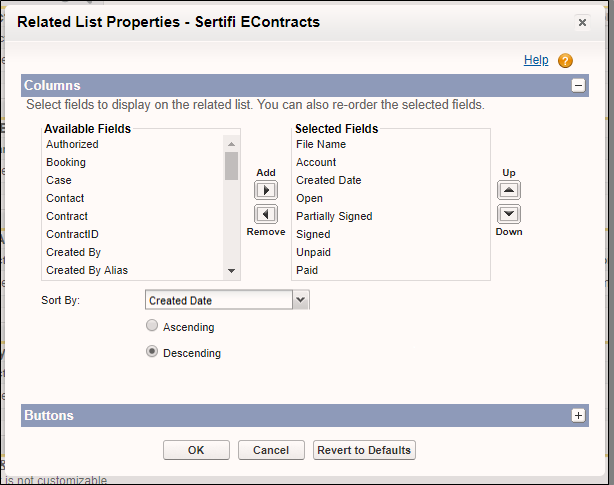Select the Ascending sort option
Image resolution: width=614 pixels, height=485 pixels.
coord(152,326)
